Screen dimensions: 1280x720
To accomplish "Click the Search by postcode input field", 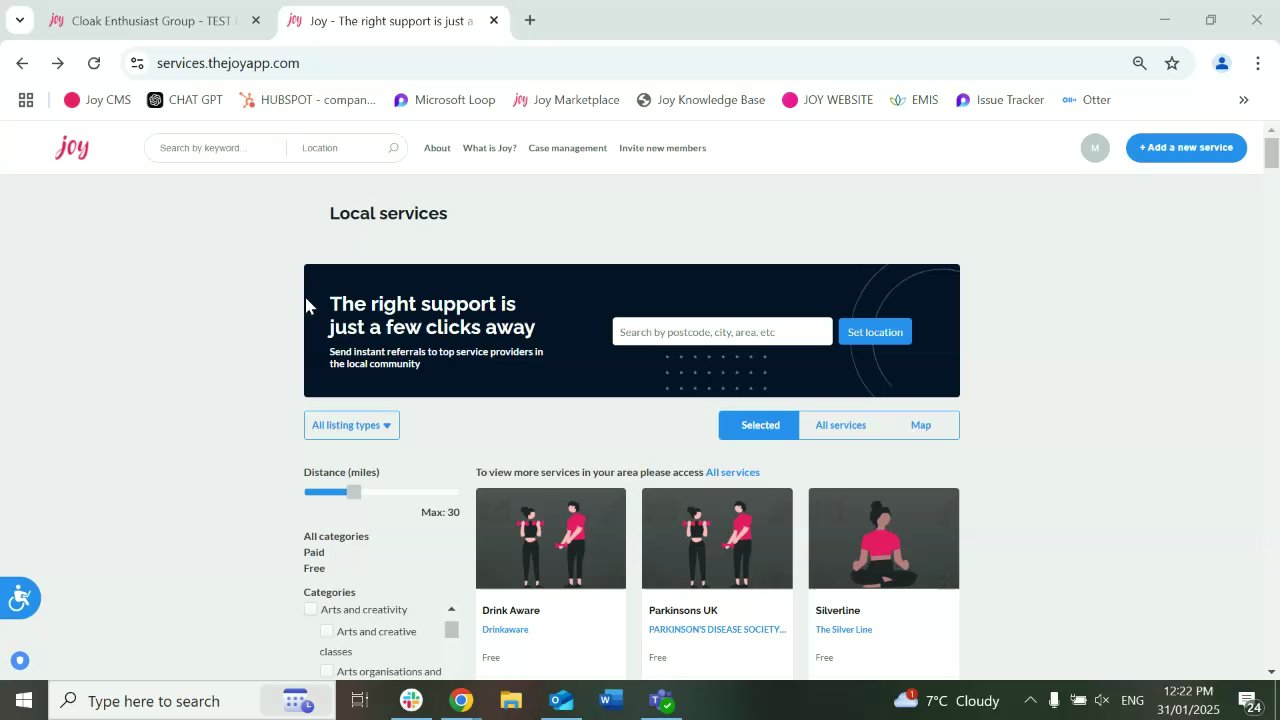I will point(722,332).
